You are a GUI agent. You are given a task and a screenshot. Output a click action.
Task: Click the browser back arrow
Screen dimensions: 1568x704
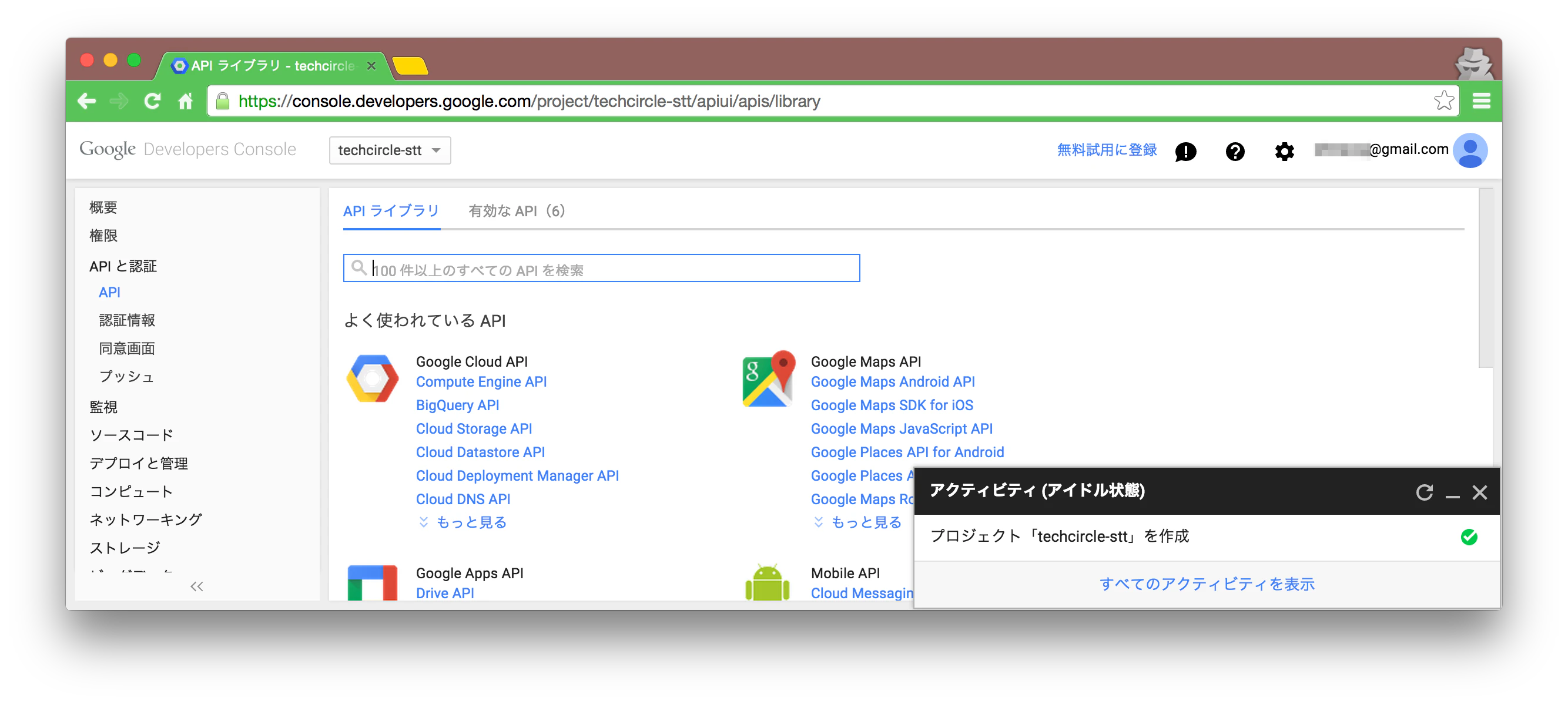(x=86, y=101)
